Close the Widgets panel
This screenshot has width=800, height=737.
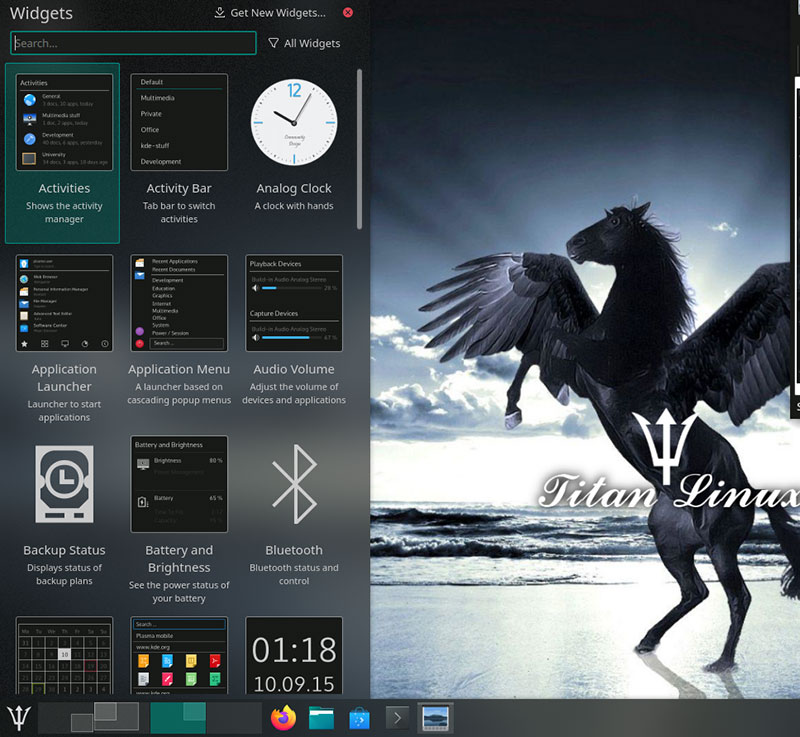pyautogui.click(x=348, y=13)
